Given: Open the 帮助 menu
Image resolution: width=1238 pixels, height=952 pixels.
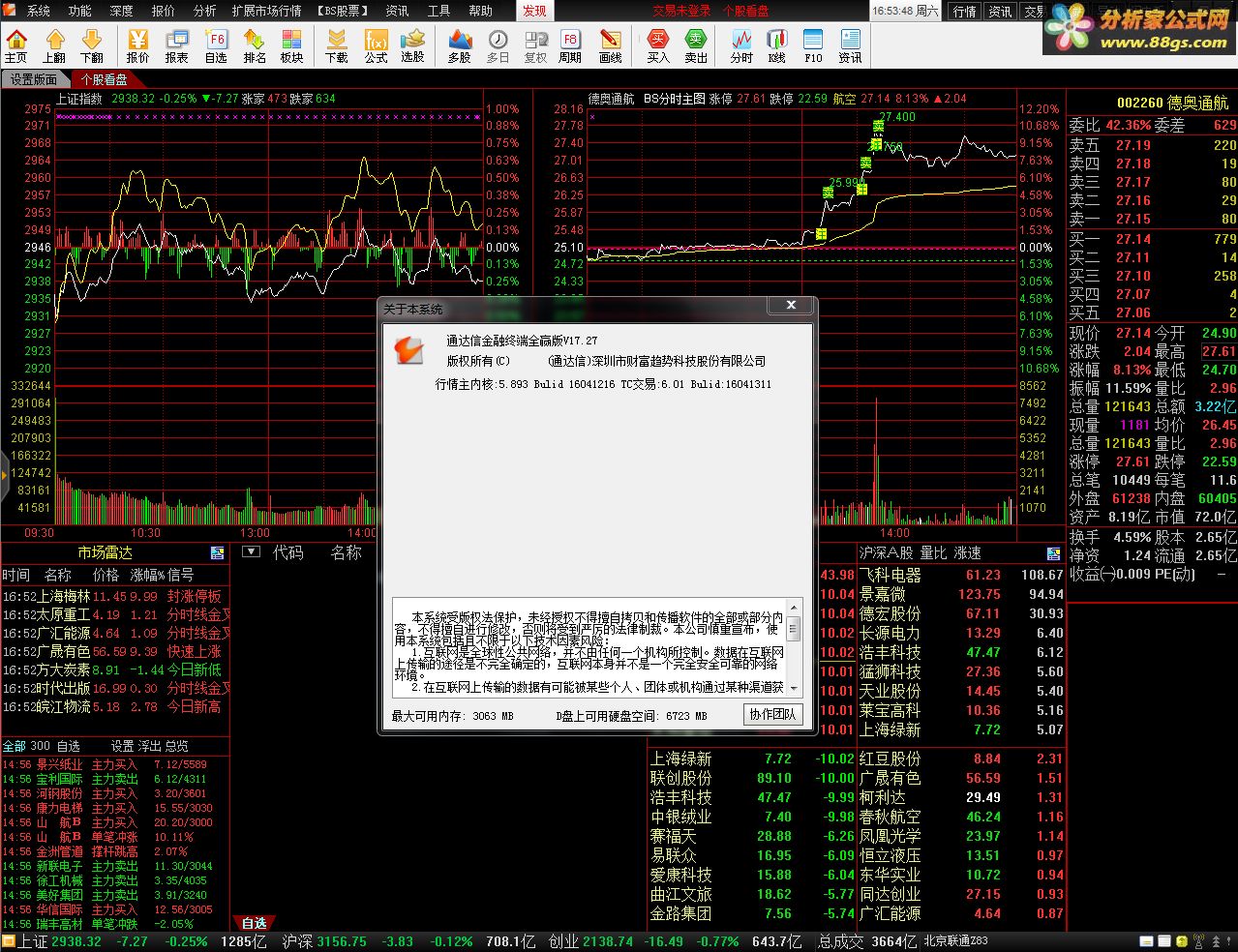Looking at the screenshot, I should [480, 11].
